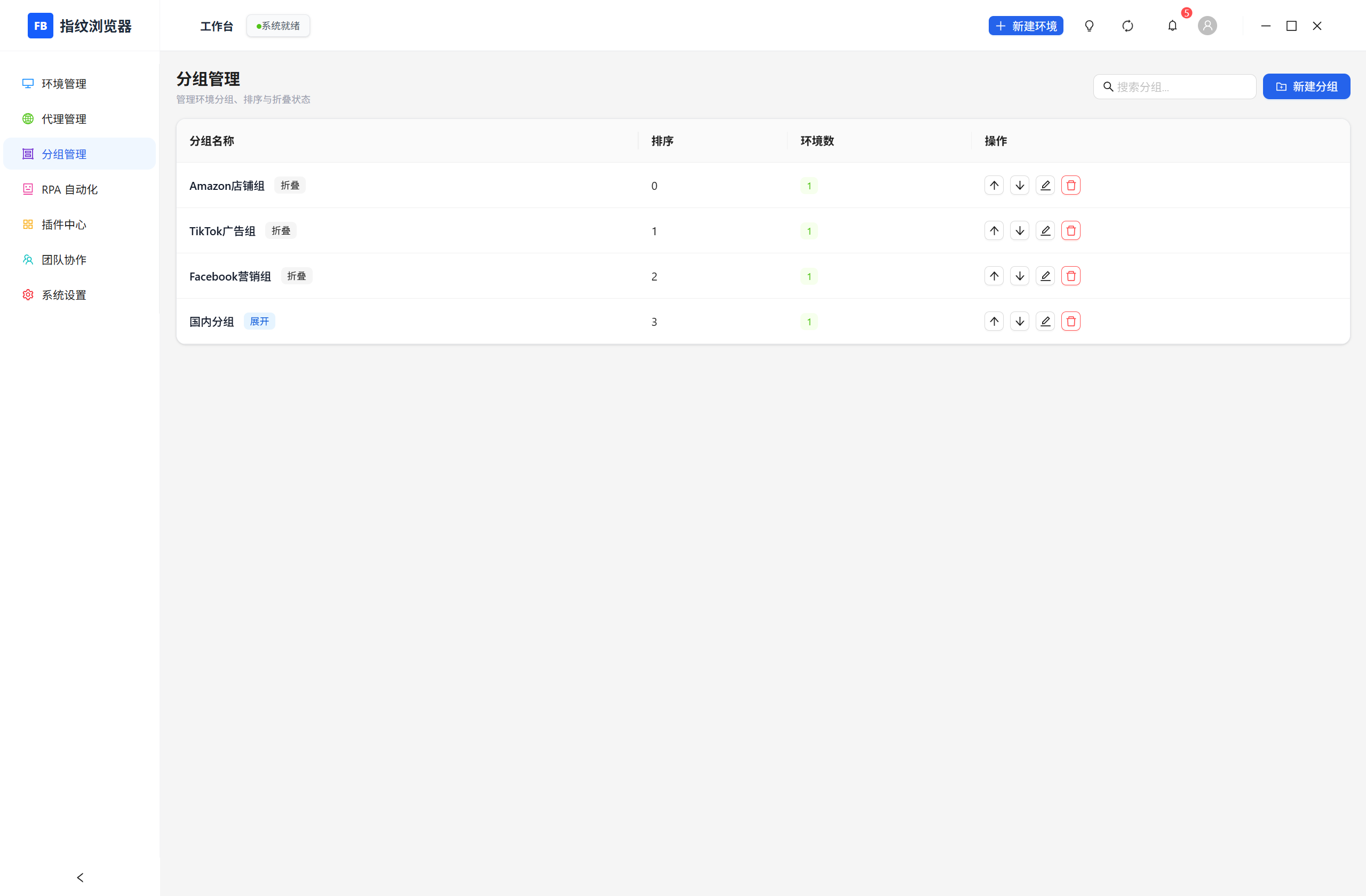The image size is (1366, 896).
Task: Move TikTok广告组 up
Action: pos(994,230)
